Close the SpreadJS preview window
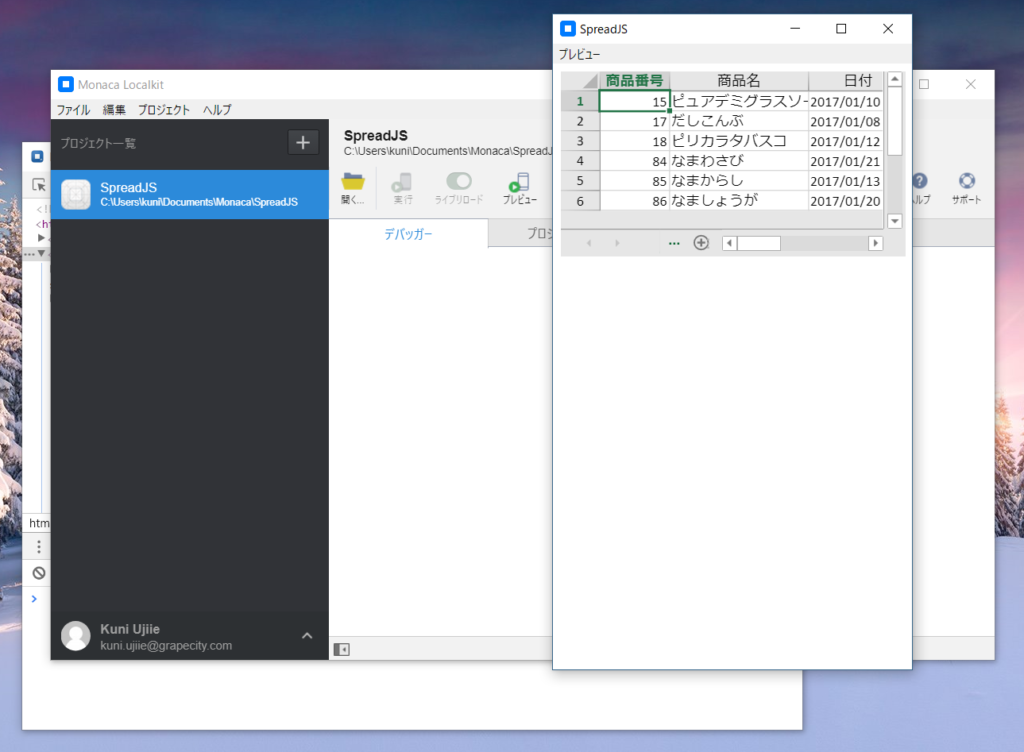 click(x=888, y=29)
